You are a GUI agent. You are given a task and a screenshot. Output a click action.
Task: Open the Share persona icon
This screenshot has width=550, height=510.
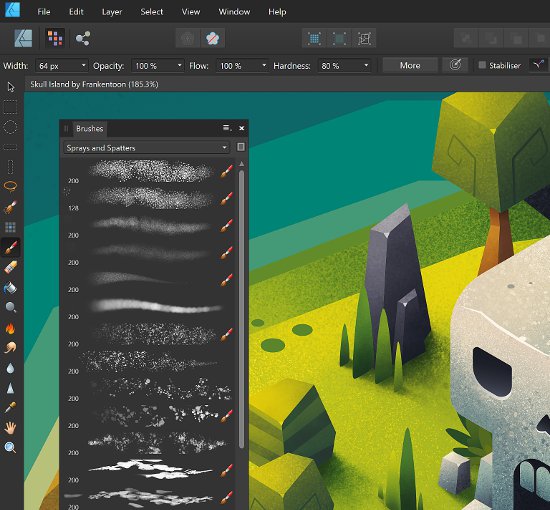tap(83, 38)
